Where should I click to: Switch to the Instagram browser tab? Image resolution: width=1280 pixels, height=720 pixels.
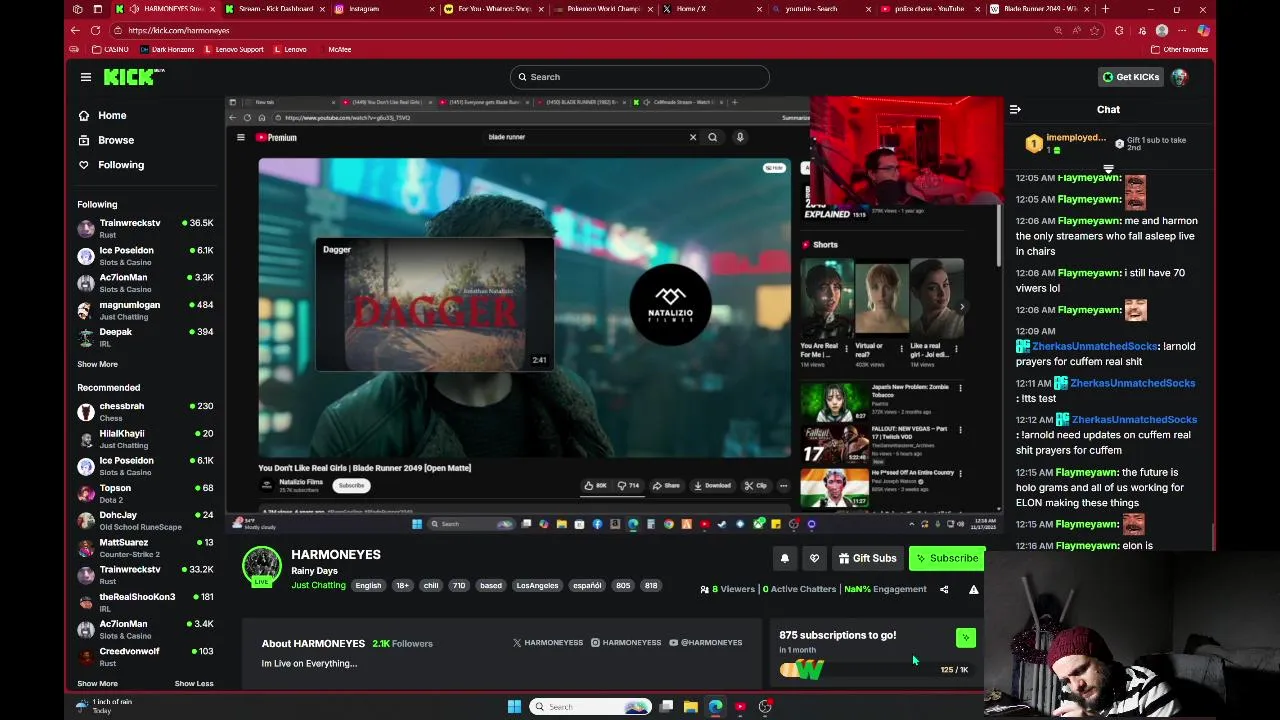pyautogui.click(x=385, y=9)
